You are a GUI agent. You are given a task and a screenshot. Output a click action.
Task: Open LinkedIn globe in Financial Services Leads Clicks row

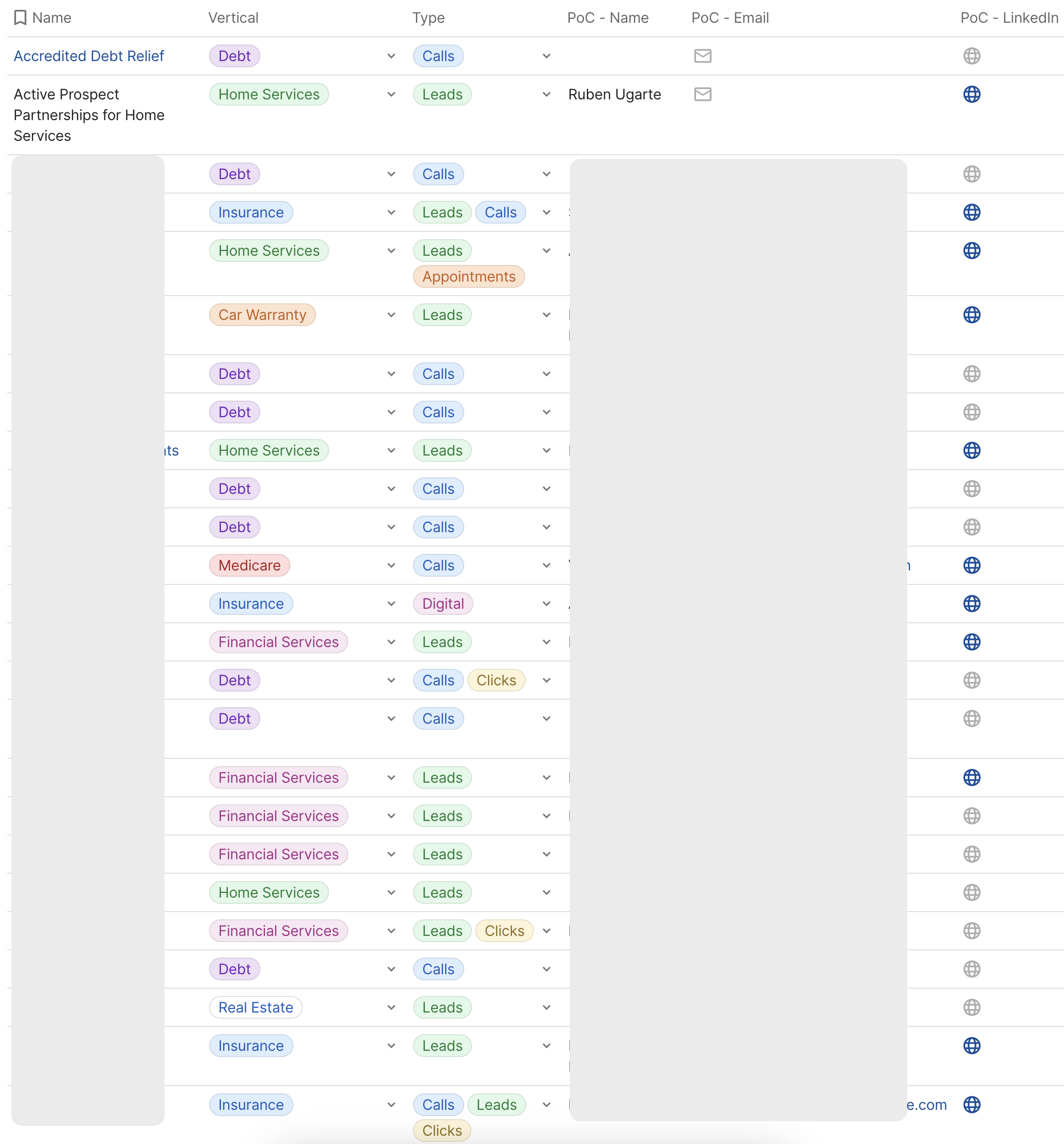click(971, 931)
